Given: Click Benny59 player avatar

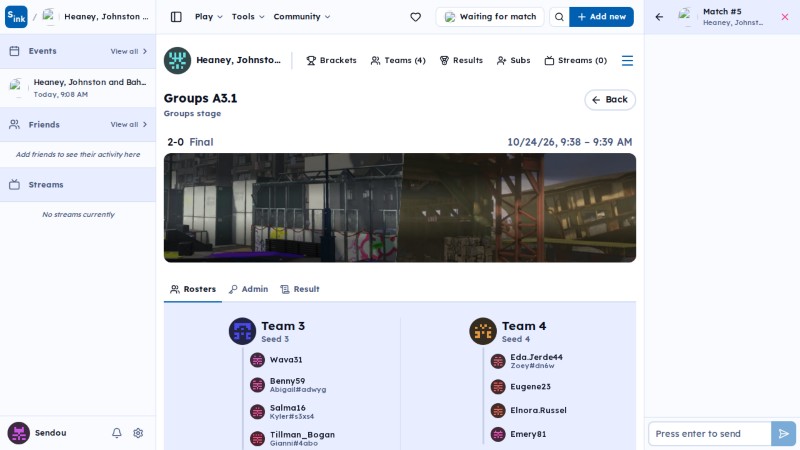Looking at the screenshot, I should click(258, 385).
